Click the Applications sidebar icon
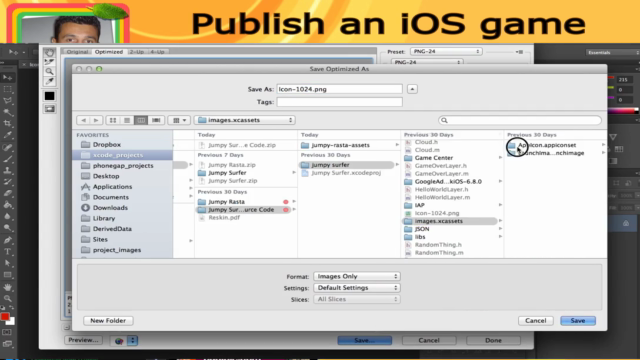 85,187
